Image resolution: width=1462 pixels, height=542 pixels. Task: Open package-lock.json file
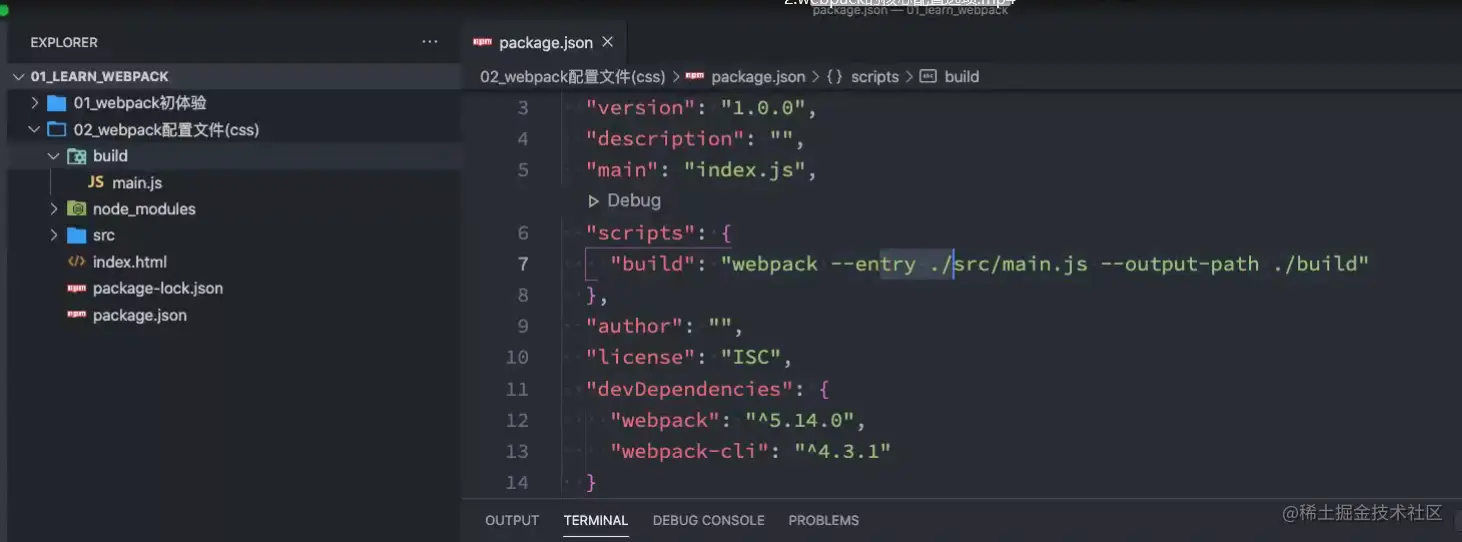(158, 288)
